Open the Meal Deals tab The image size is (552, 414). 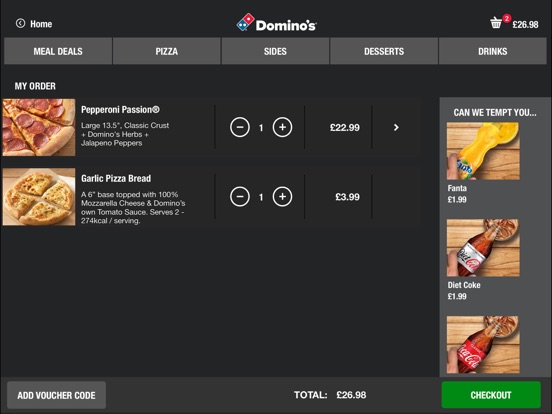coord(58,51)
